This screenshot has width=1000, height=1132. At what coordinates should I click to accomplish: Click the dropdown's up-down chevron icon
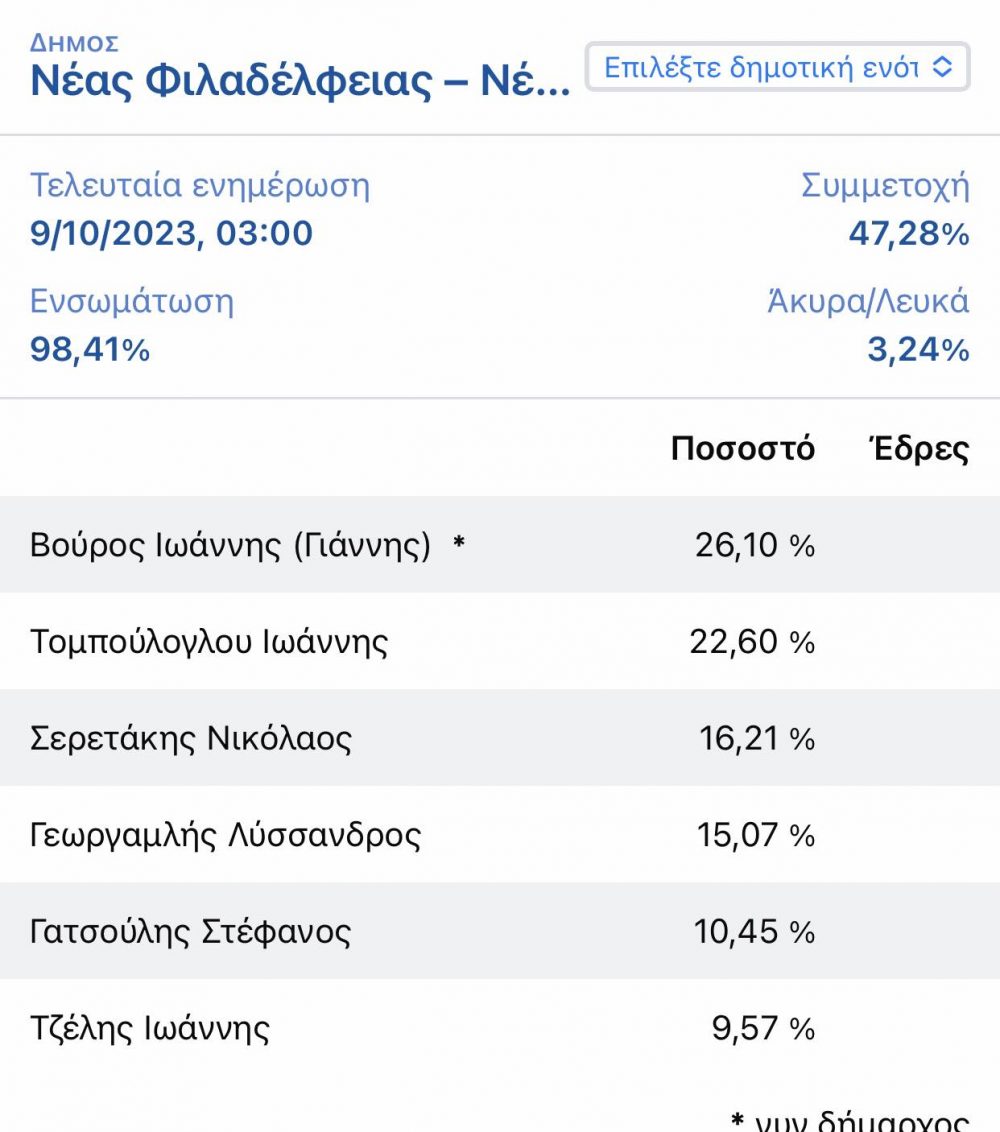942,67
